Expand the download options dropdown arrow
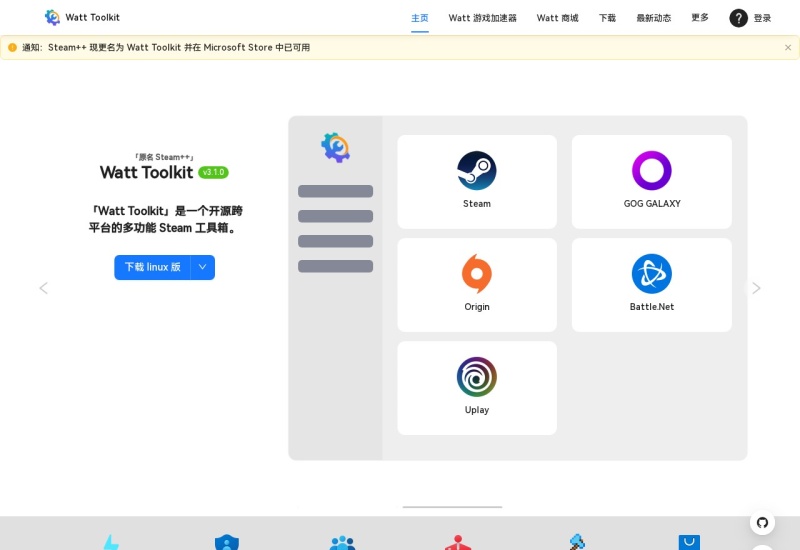800x550 pixels. 203,267
